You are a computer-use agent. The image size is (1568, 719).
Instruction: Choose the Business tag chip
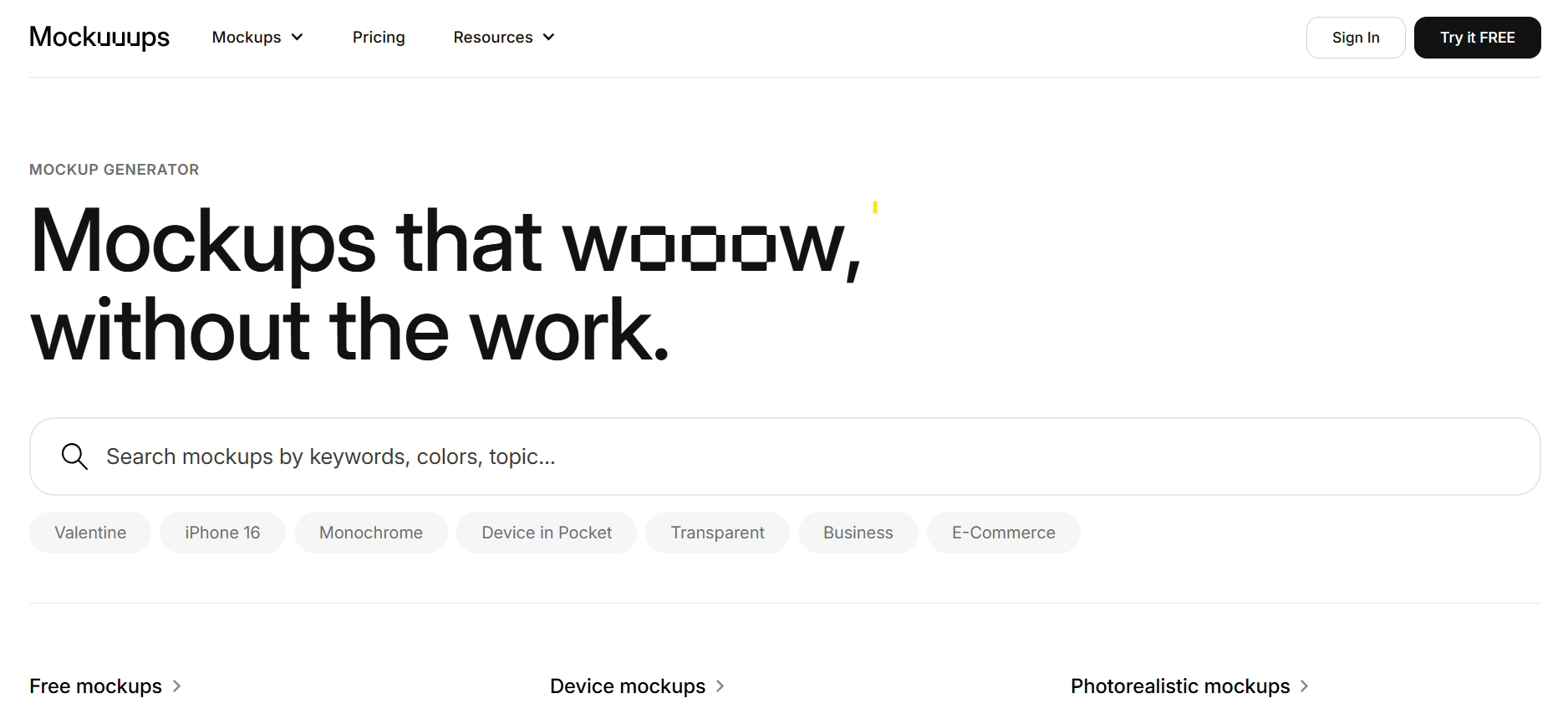(x=858, y=533)
